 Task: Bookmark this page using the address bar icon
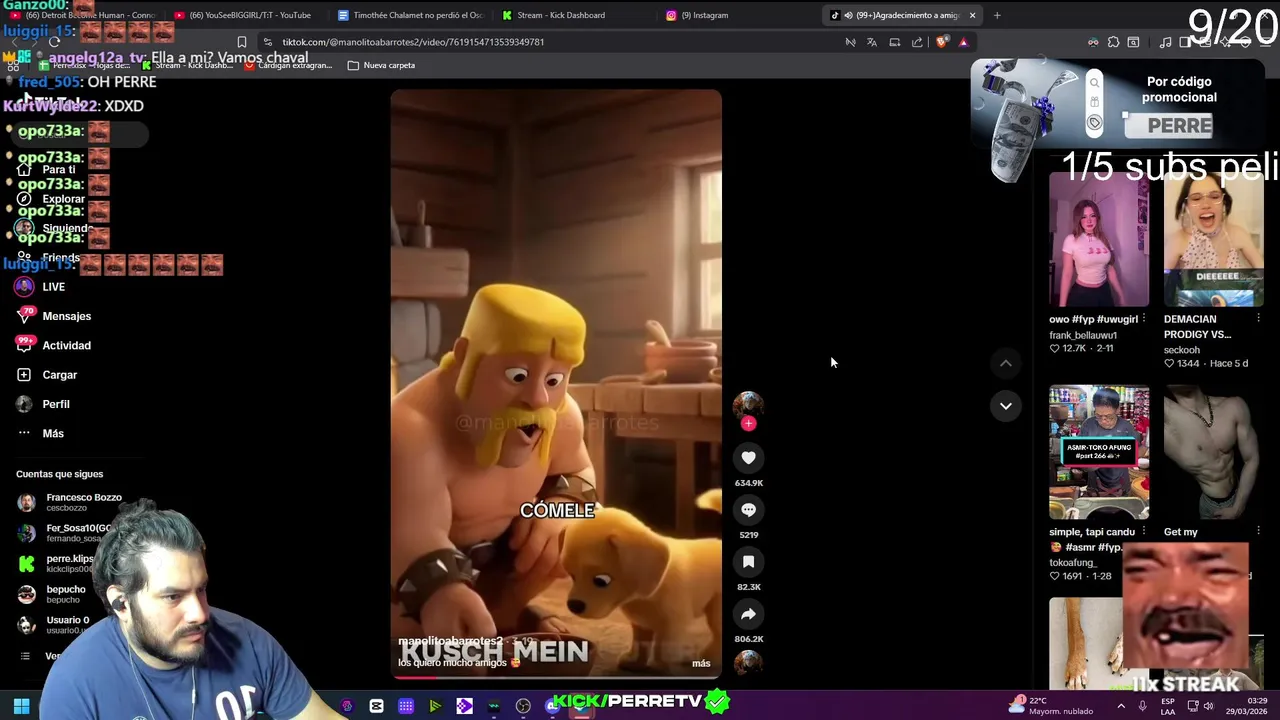click(241, 42)
